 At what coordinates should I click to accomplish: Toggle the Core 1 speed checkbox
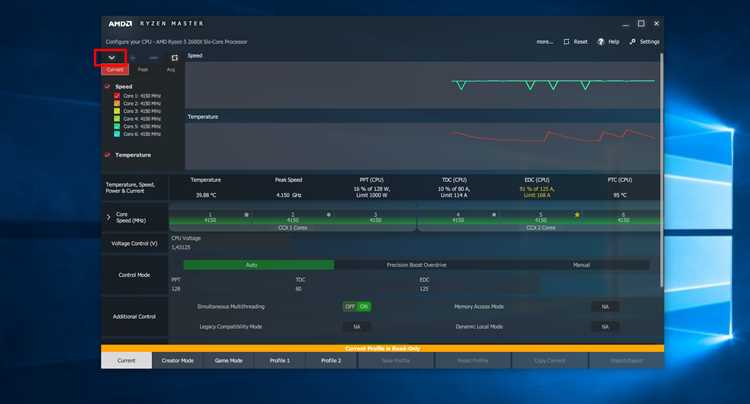(117, 96)
